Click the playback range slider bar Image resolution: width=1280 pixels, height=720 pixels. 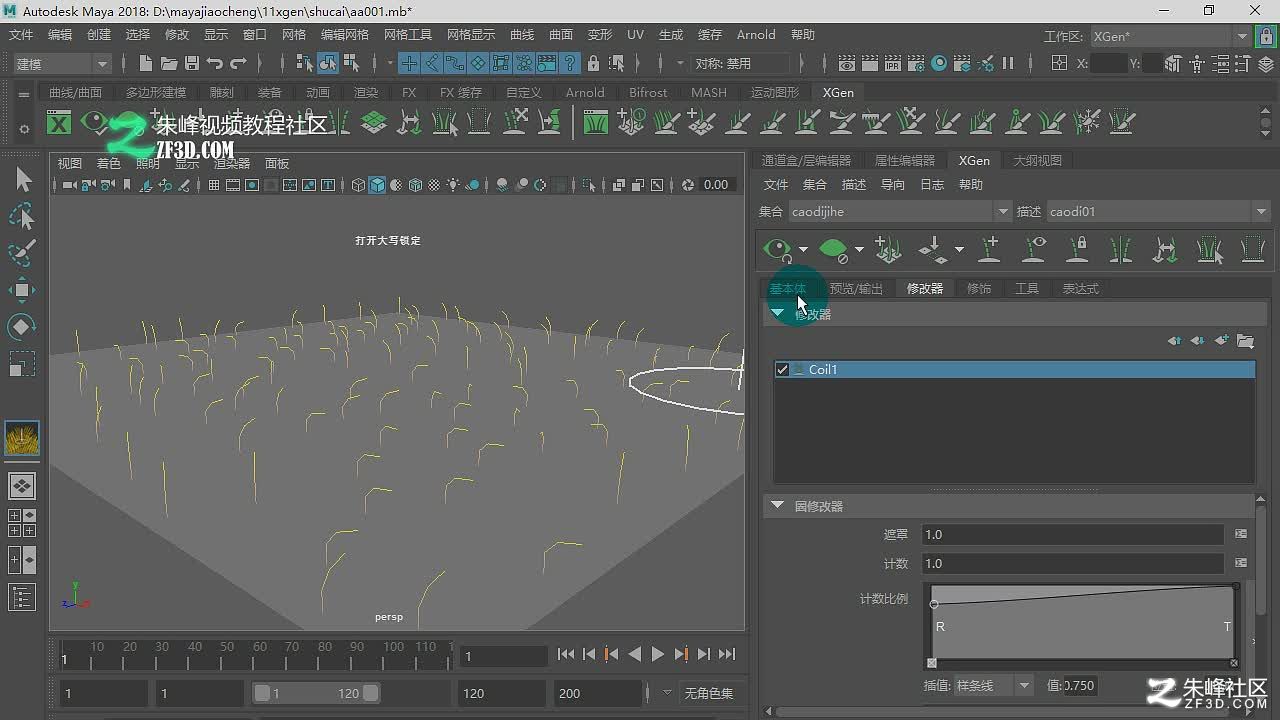pos(316,693)
